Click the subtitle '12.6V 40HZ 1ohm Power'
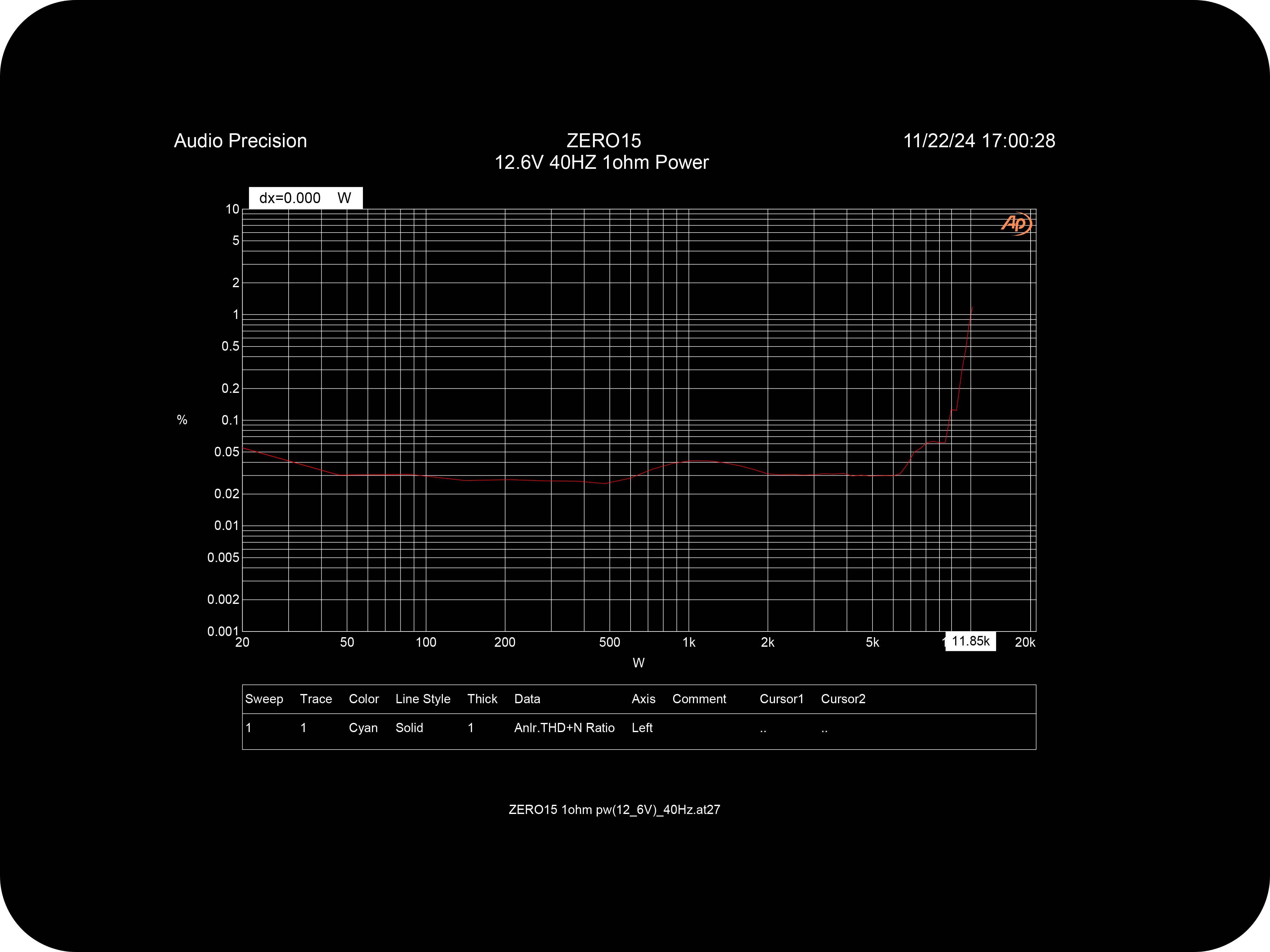The width and height of the screenshot is (1270, 952). (602, 162)
